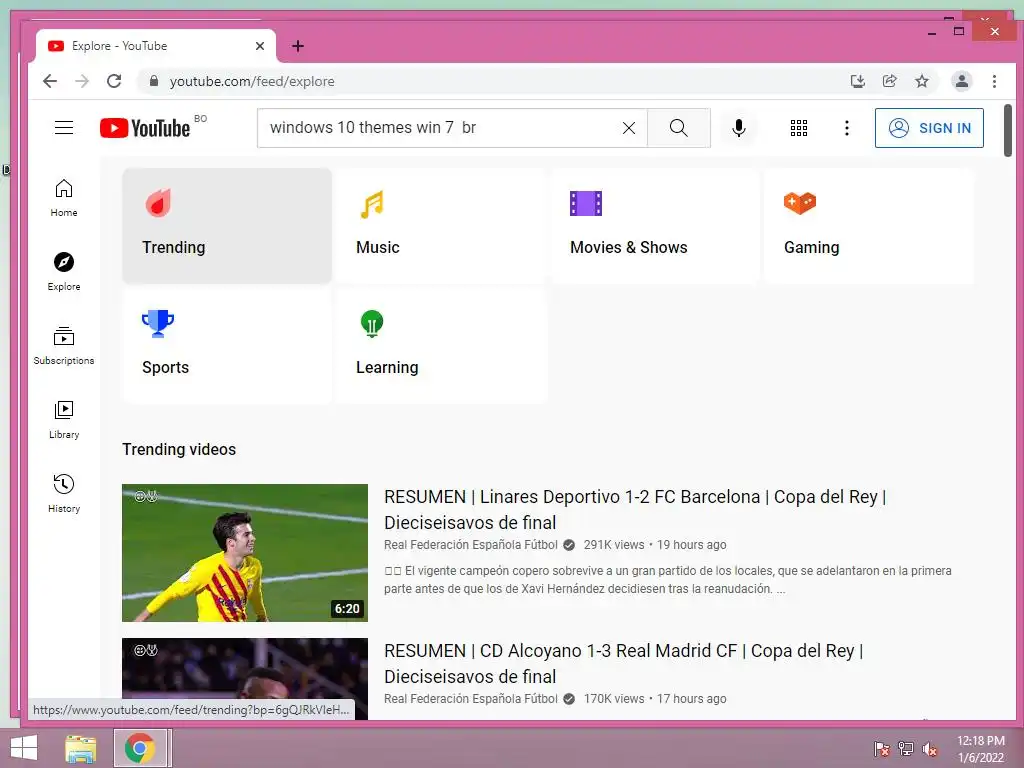Start voice search with the microphone
This screenshot has height=768, width=1024.
739,128
